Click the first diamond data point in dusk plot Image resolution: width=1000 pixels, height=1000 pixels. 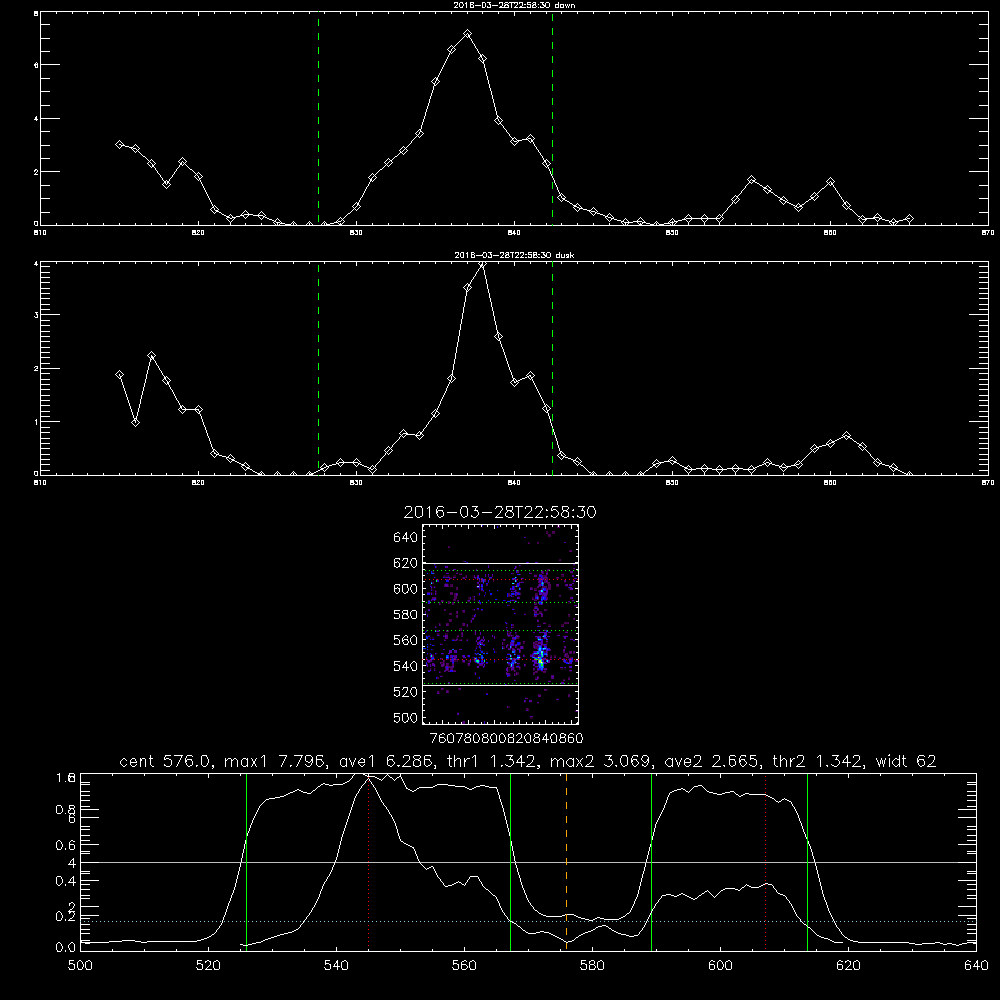click(119, 374)
